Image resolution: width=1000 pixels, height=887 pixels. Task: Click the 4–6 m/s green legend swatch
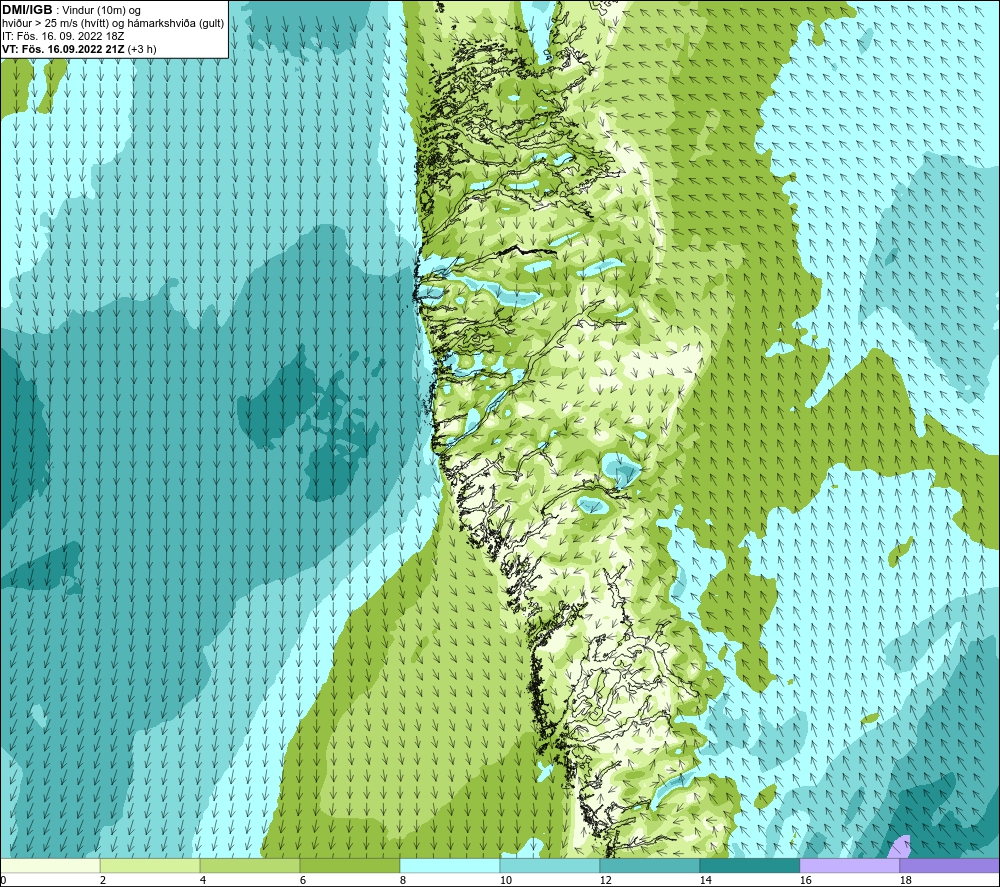tap(250, 865)
